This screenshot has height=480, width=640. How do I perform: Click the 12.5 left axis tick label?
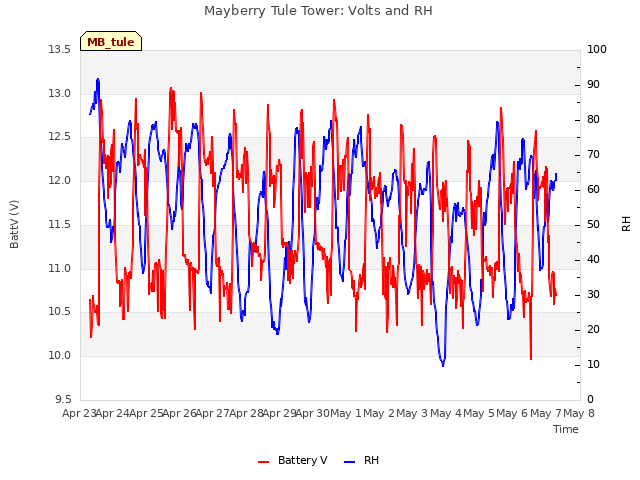(x=60, y=137)
